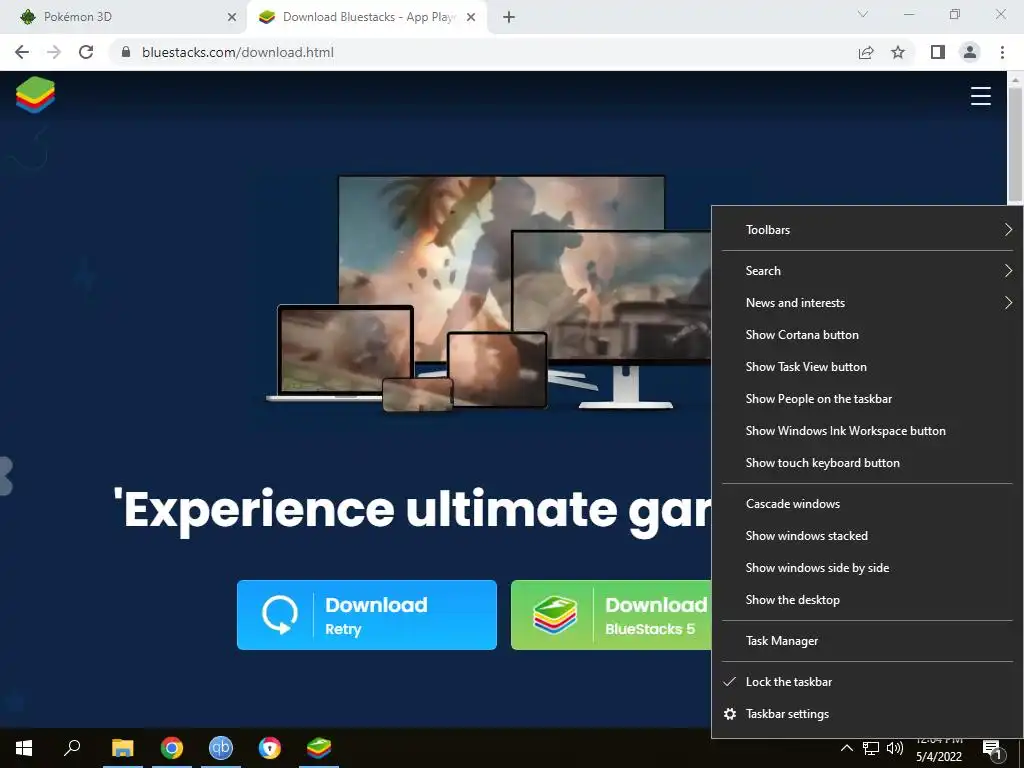Image resolution: width=1024 pixels, height=768 pixels.
Task: Click the blue Download Retry button
Action: pyautogui.click(x=366, y=615)
